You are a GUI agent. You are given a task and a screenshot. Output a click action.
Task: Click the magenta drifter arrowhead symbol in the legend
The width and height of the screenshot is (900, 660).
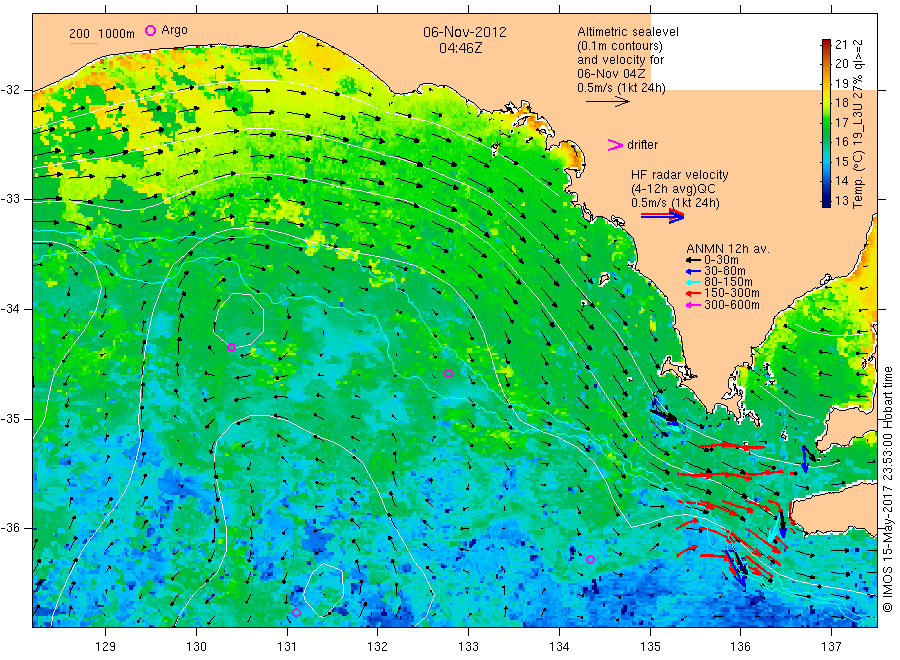615,145
